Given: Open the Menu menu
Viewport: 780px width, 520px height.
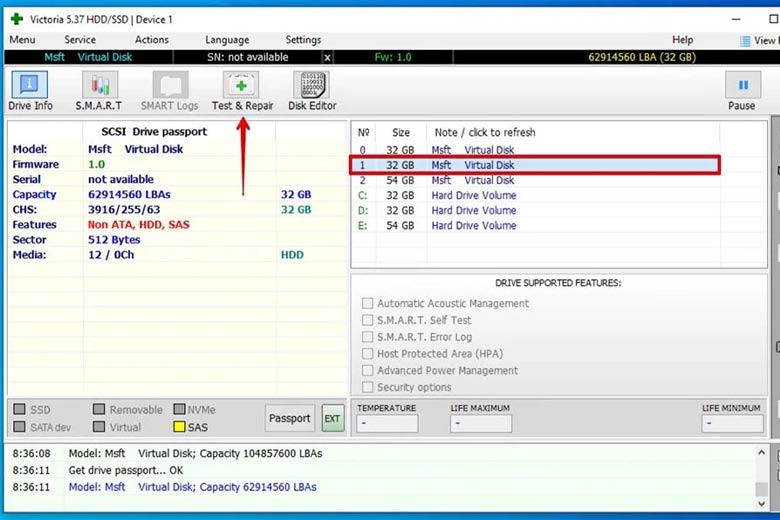Looking at the screenshot, I should (x=22, y=40).
